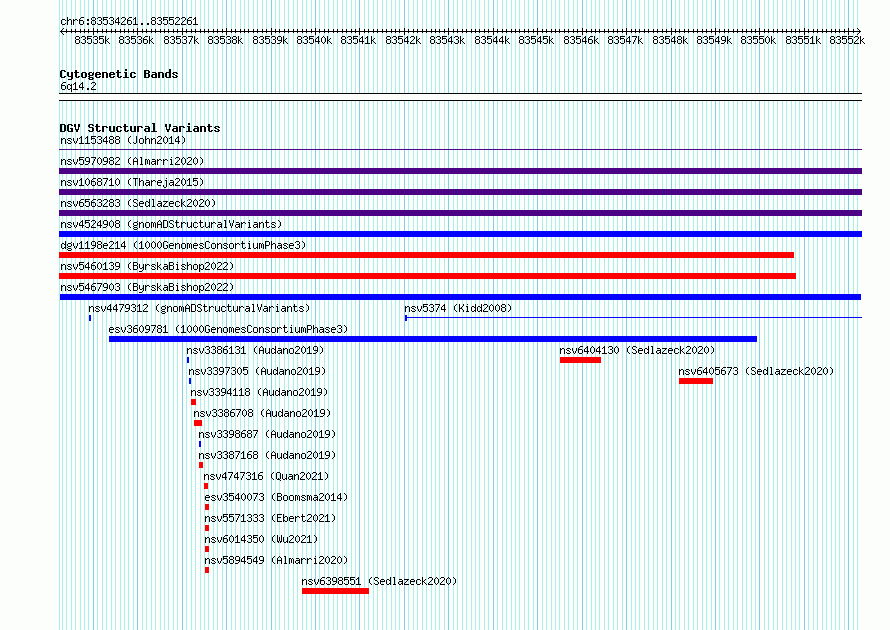
Task: Click the dgv1198e214 red bar
Action: pos(426,255)
